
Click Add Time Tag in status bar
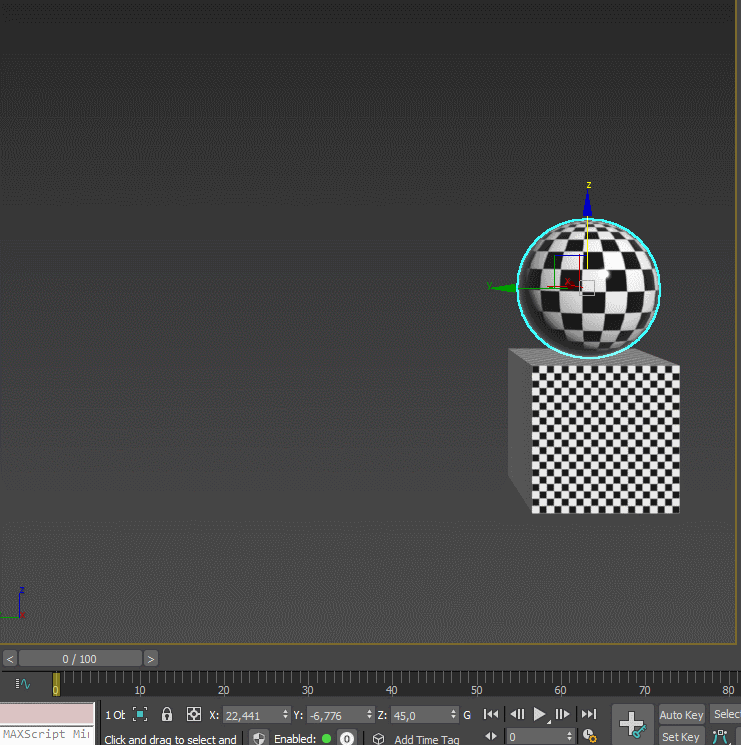click(426, 739)
